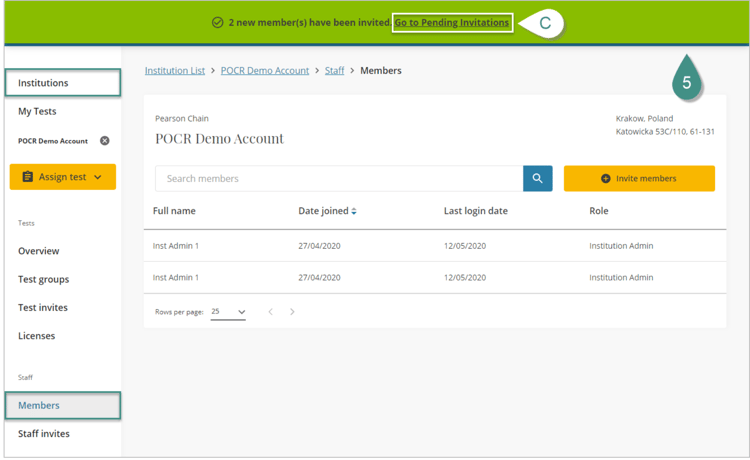This screenshot has width=750, height=460.
Task: Click Invite members button
Action: [639, 178]
